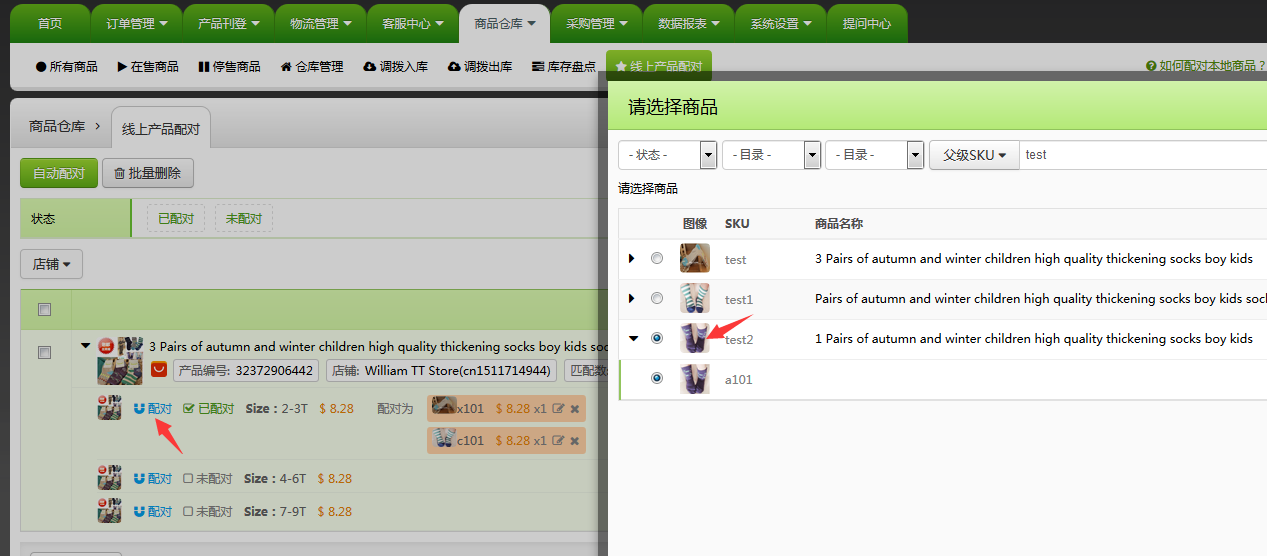Expand the test SKU row arrow

[x=631, y=258]
